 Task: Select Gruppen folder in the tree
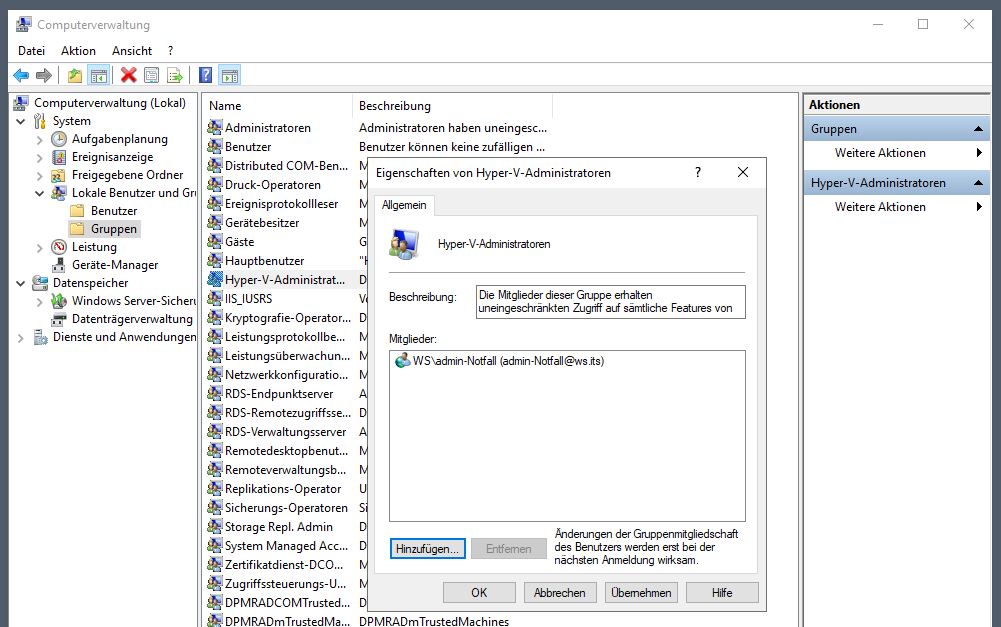114,229
